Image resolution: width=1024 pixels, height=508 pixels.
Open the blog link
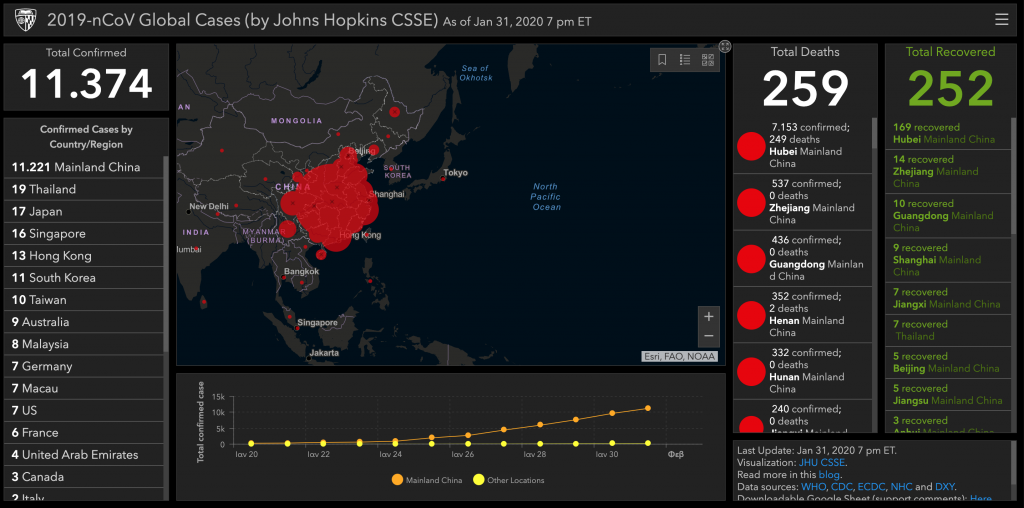(832, 475)
